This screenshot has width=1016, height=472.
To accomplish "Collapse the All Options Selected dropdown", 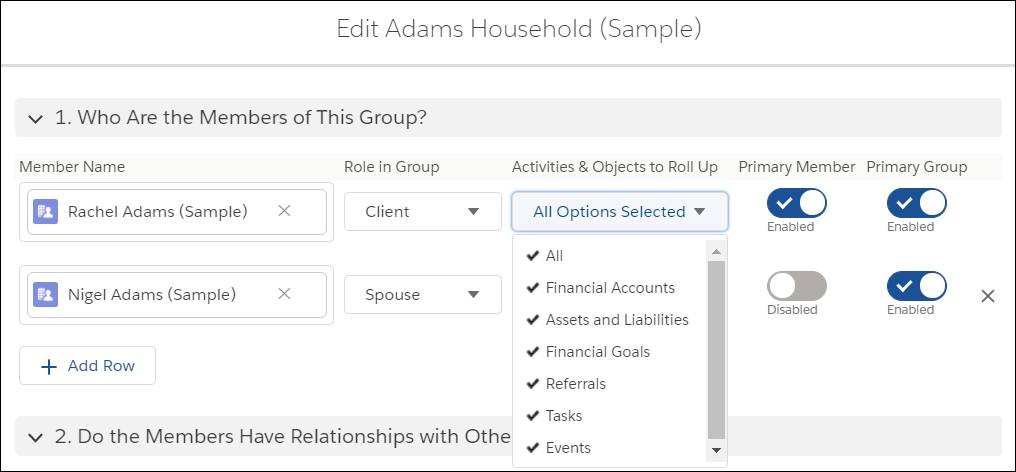I will point(619,211).
